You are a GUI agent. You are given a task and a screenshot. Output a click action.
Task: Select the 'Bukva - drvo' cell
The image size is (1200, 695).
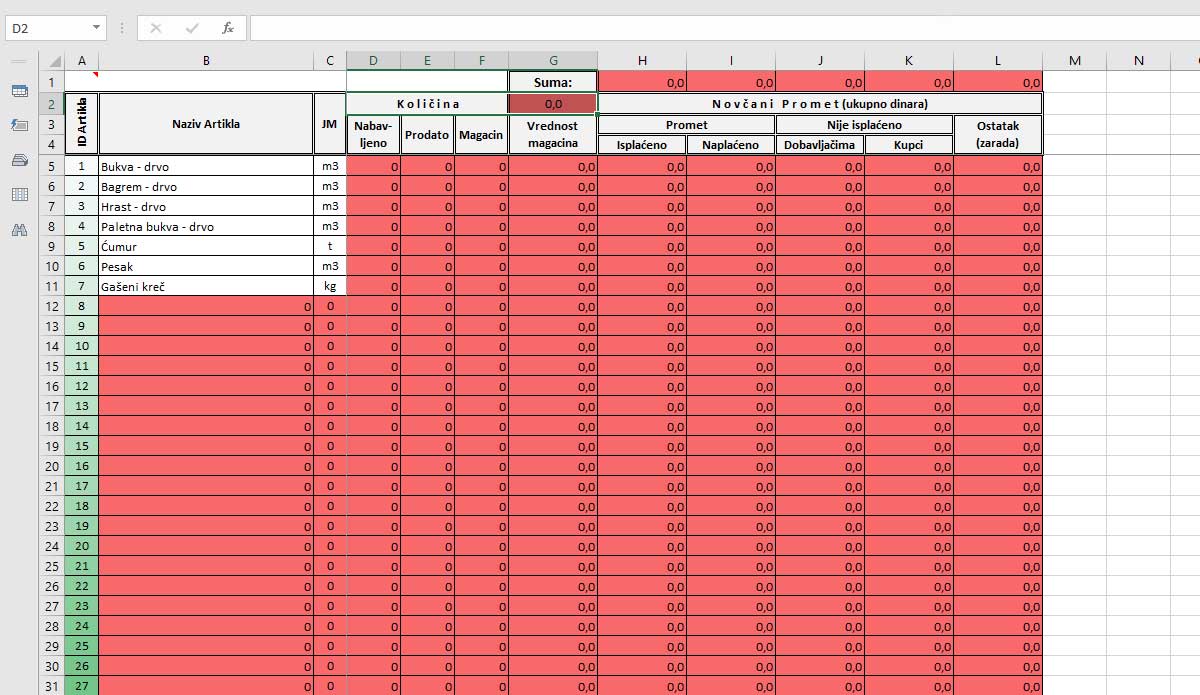click(205, 166)
